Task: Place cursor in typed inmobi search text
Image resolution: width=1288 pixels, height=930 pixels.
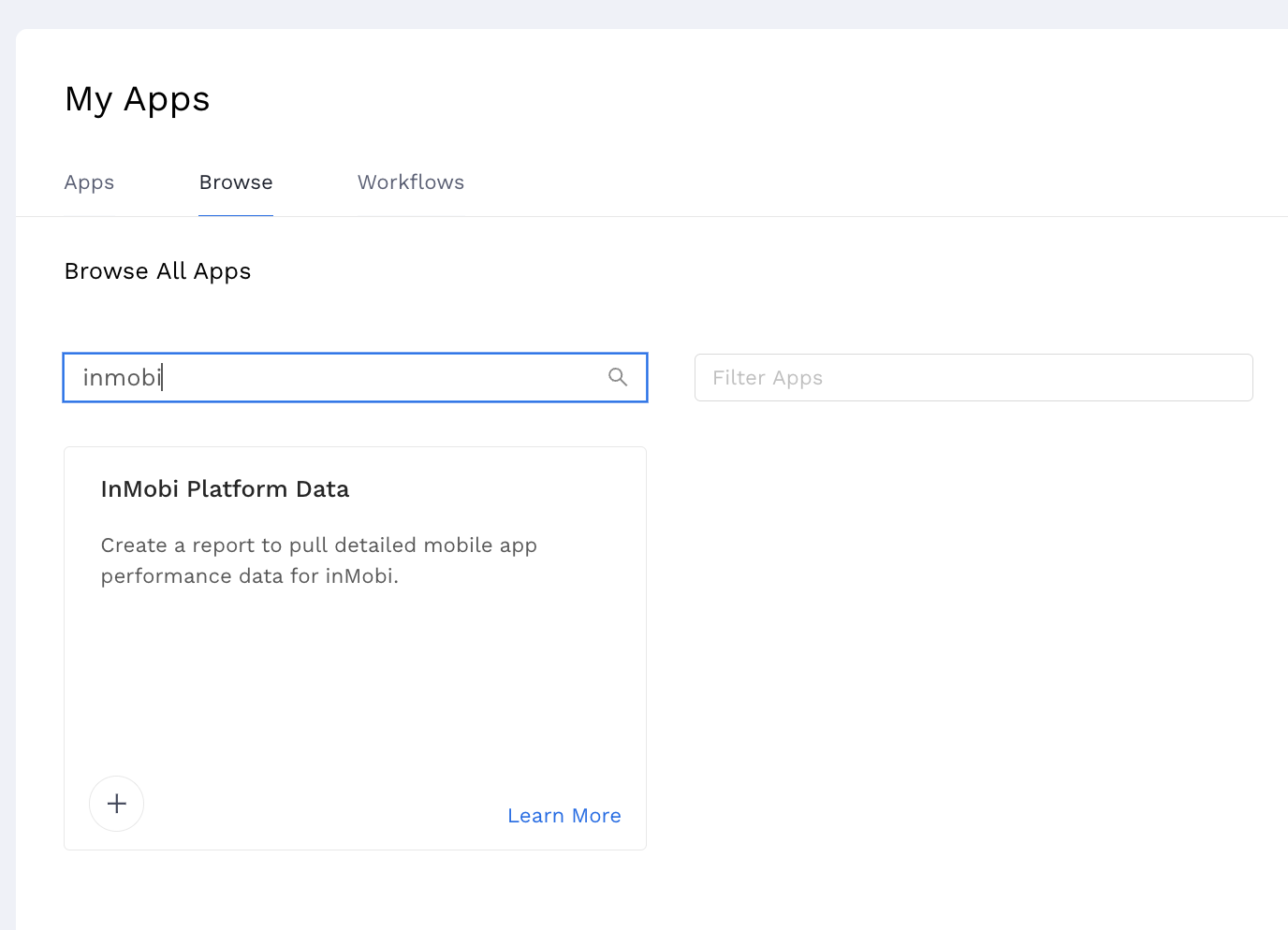Action: click(x=122, y=378)
